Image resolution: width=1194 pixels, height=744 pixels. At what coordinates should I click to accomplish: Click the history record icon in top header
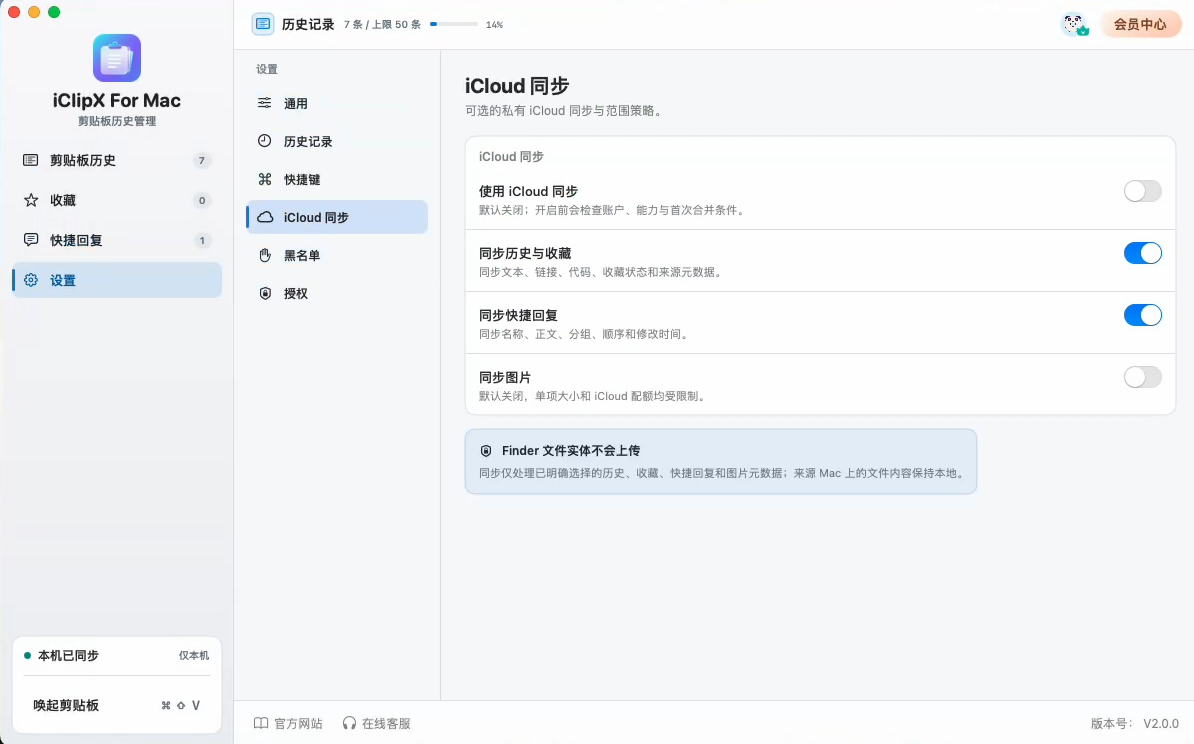click(x=263, y=24)
